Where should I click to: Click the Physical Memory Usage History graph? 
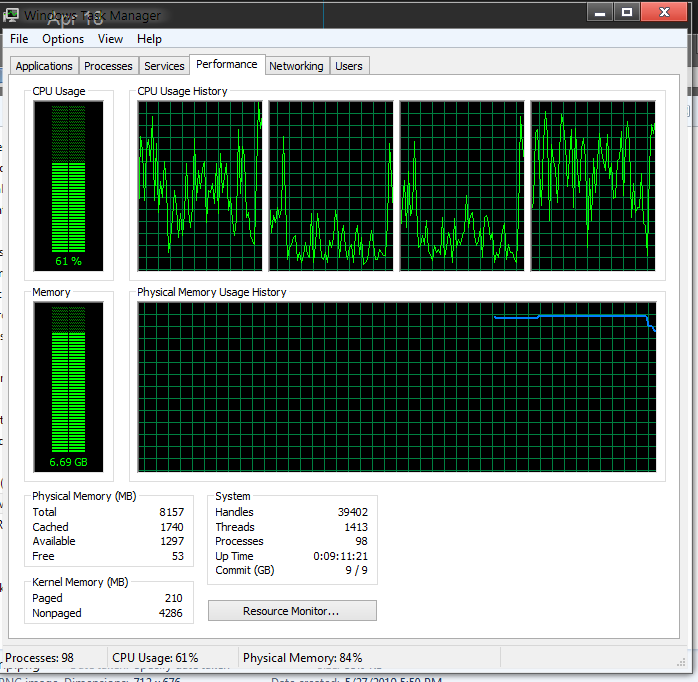click(x=397, y=387)
